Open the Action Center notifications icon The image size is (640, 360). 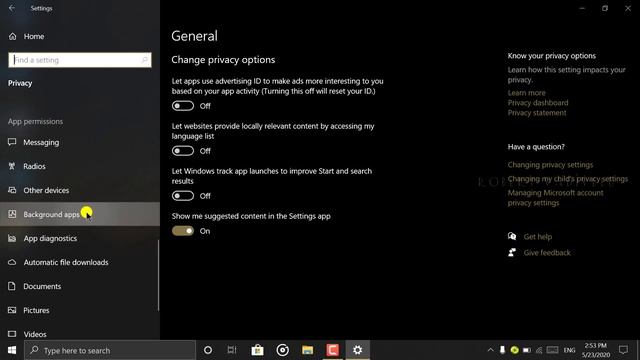click(x=623, y=350)
